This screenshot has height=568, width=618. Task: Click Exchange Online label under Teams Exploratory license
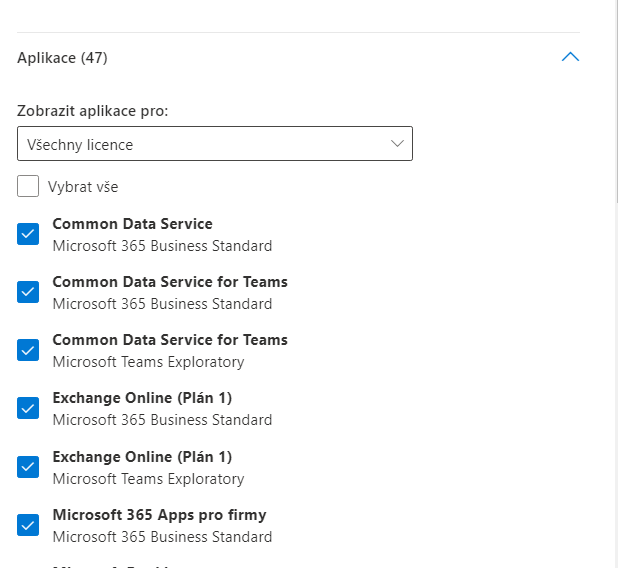142,457
